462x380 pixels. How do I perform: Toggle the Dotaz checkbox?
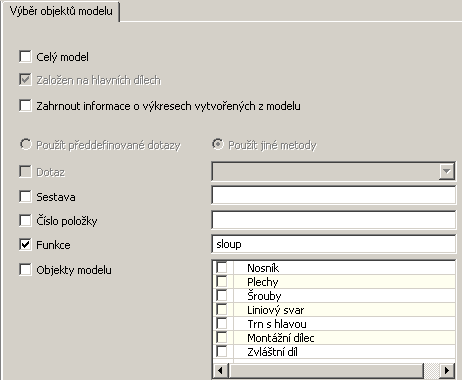click(25, 172)
